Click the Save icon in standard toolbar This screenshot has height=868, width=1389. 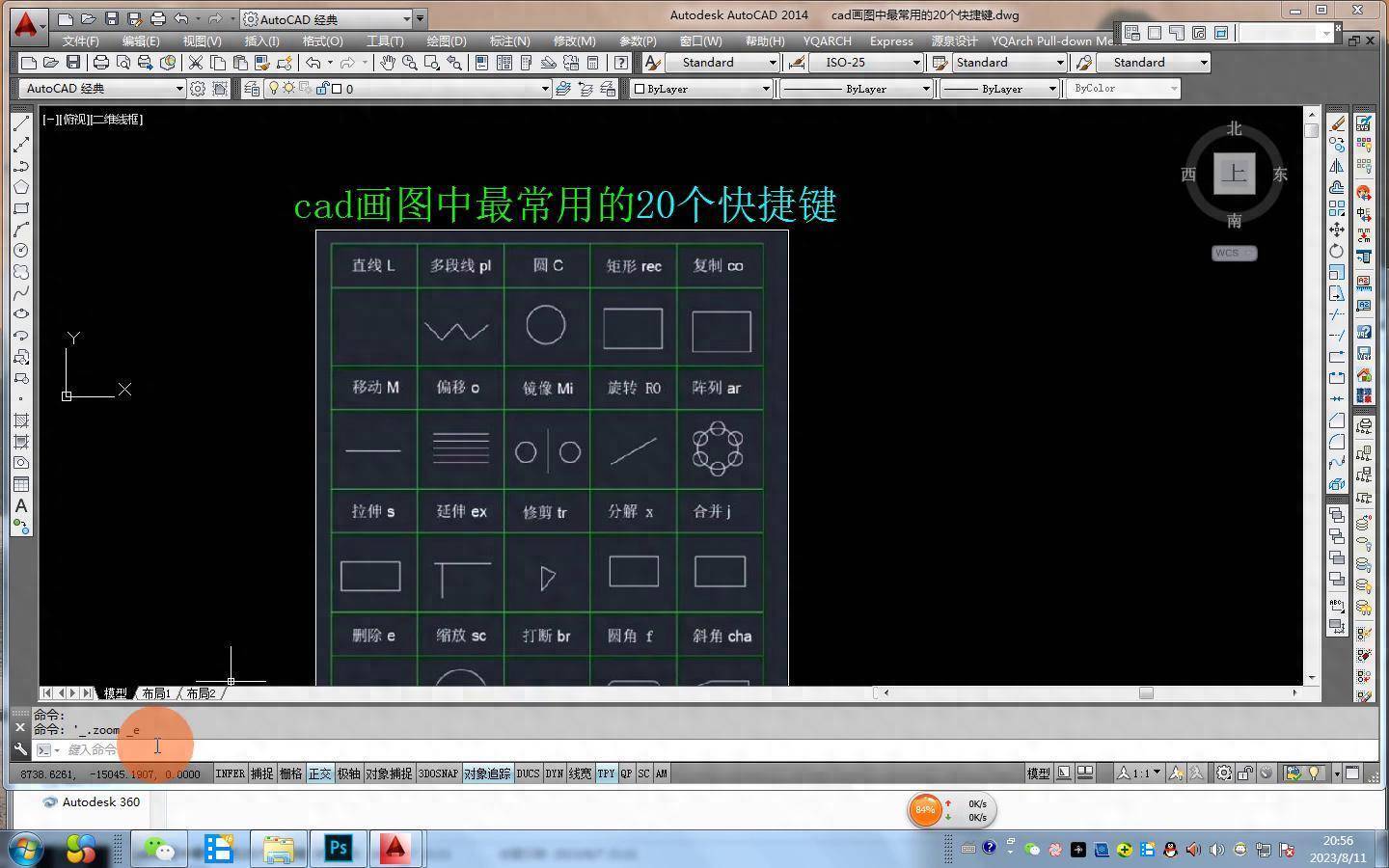click(73, 63)
